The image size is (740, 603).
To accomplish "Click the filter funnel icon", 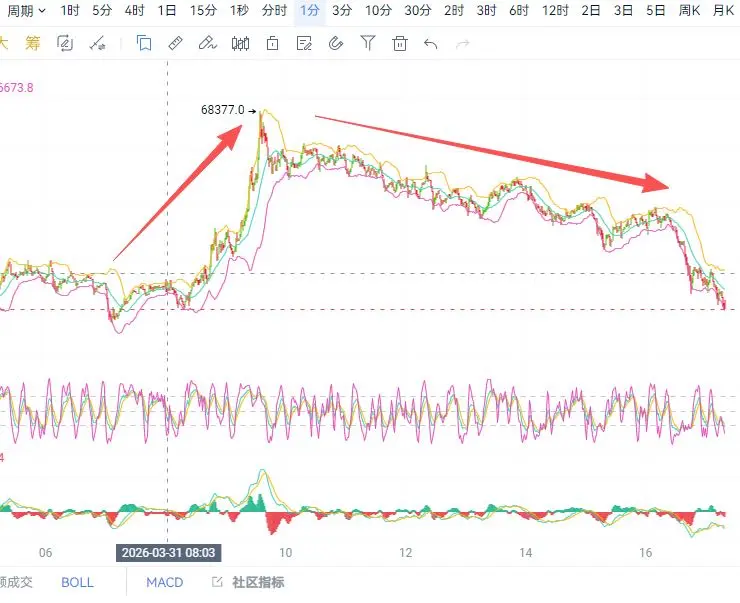I will (368, 43).
